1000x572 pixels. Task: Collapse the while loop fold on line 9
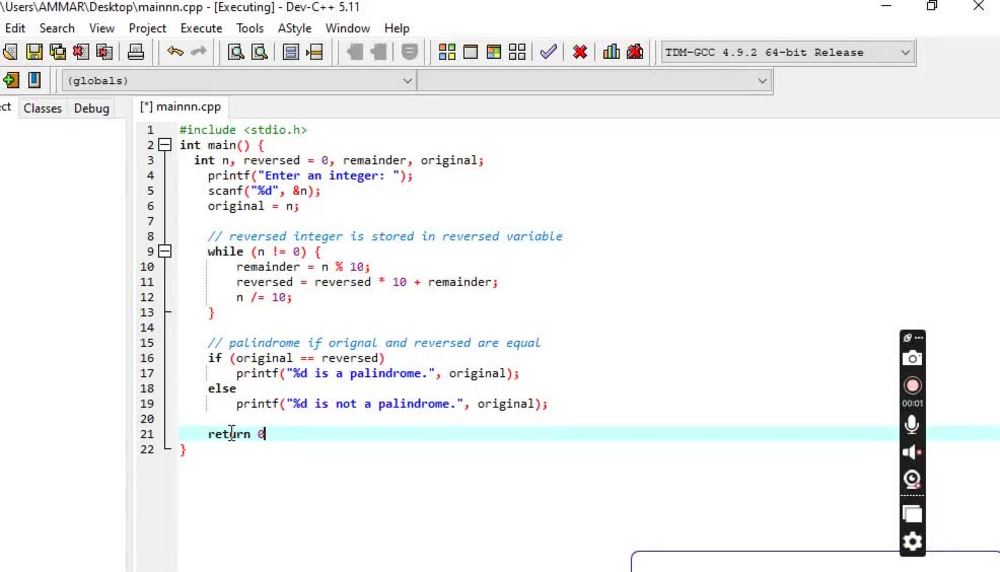[165, 251]
